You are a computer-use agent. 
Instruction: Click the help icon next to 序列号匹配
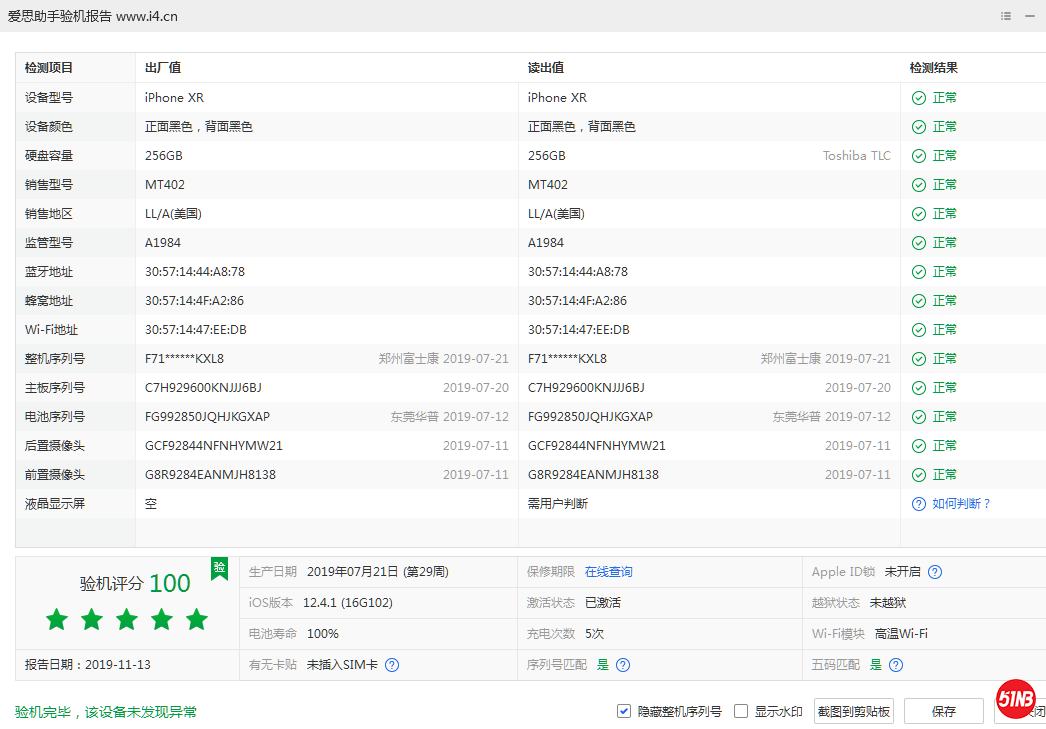[x=622, y=664]
